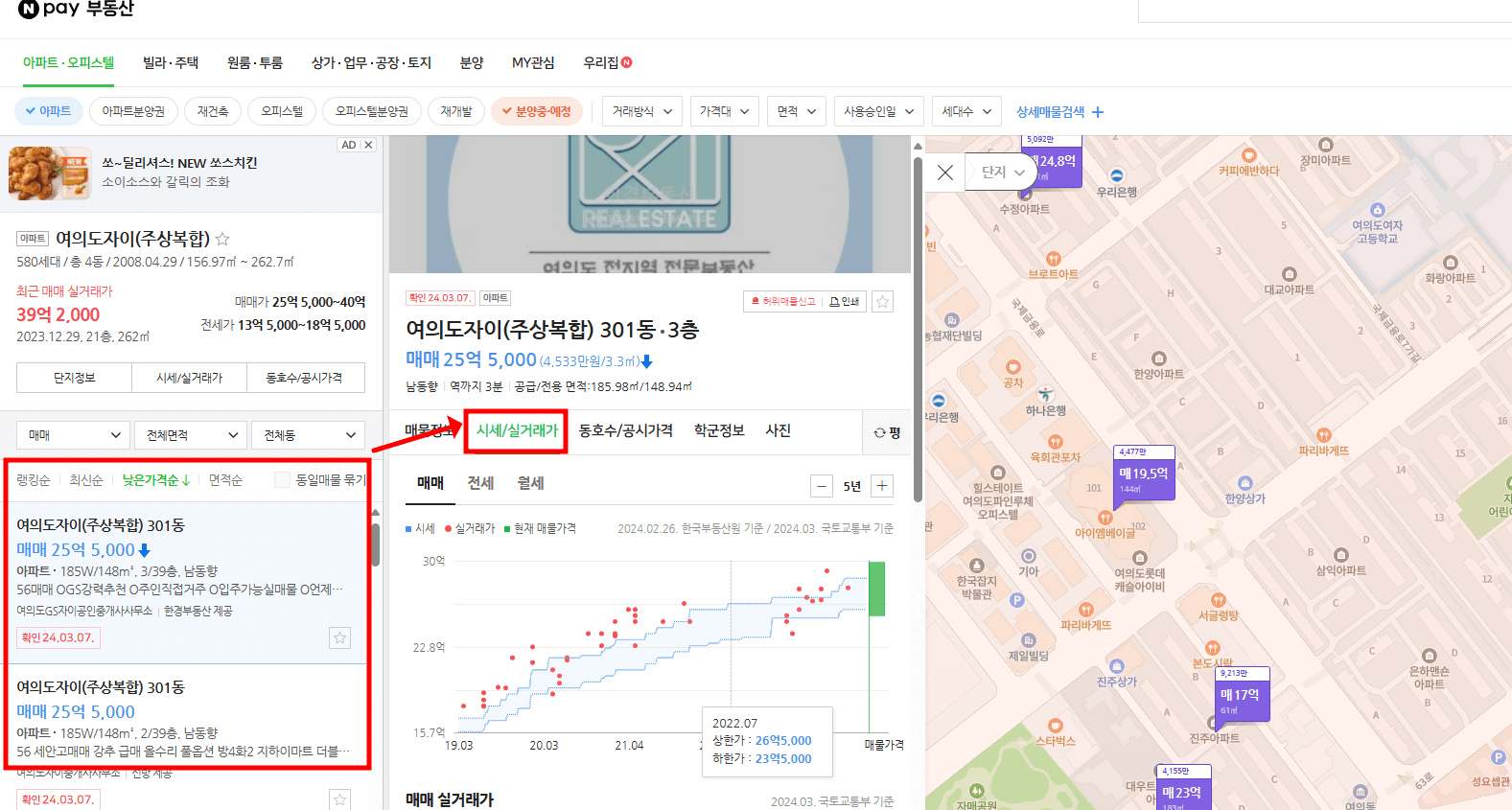Sort listings by 랭킹순
1512x810 pixels.
[34, 479]
